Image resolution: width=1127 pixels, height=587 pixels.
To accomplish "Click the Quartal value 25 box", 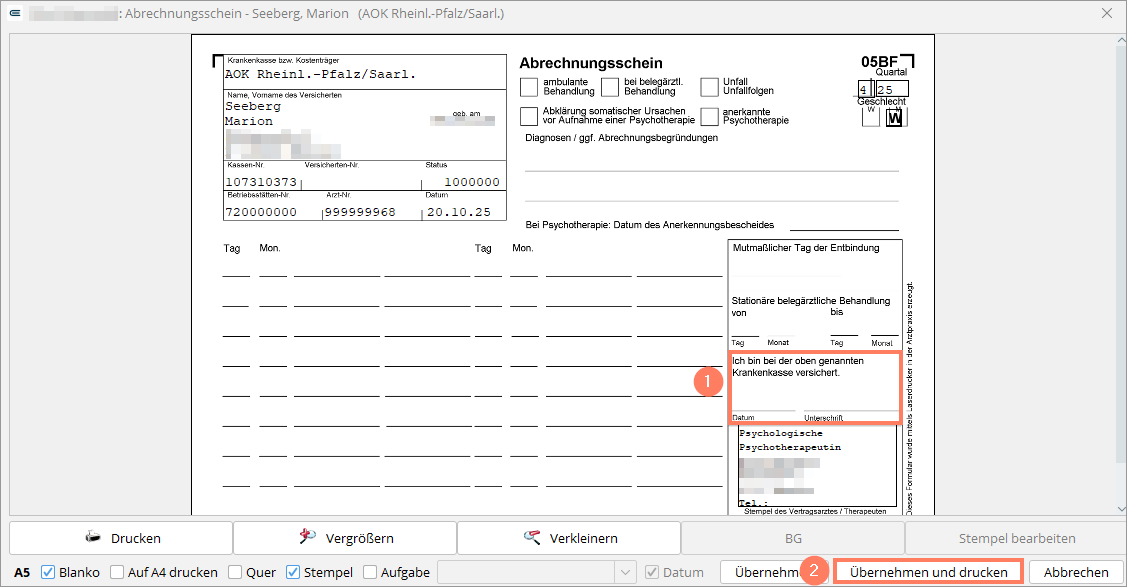I will [x=892, y=89].
